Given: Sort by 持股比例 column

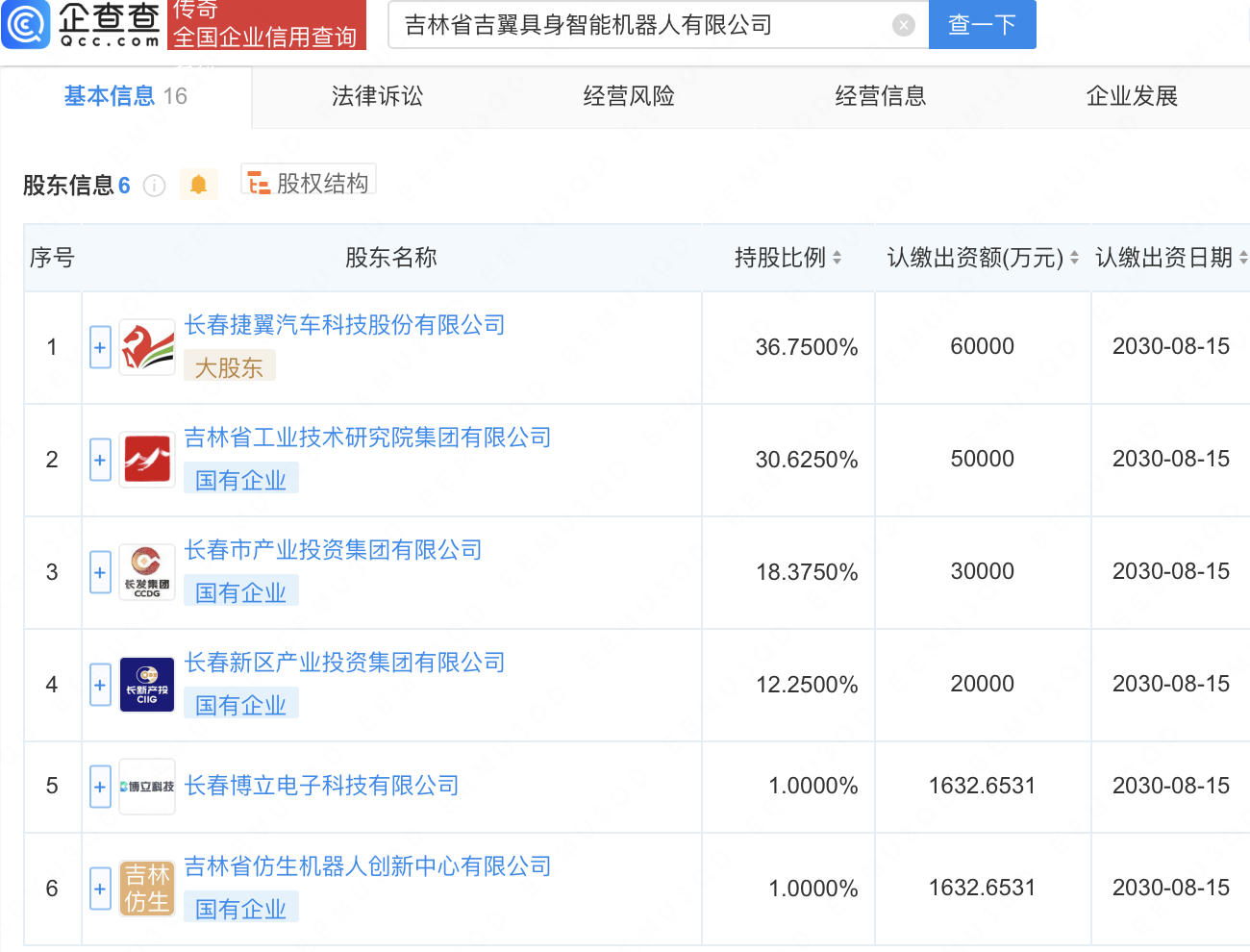Looking at the screenshot, I should 837,258.
